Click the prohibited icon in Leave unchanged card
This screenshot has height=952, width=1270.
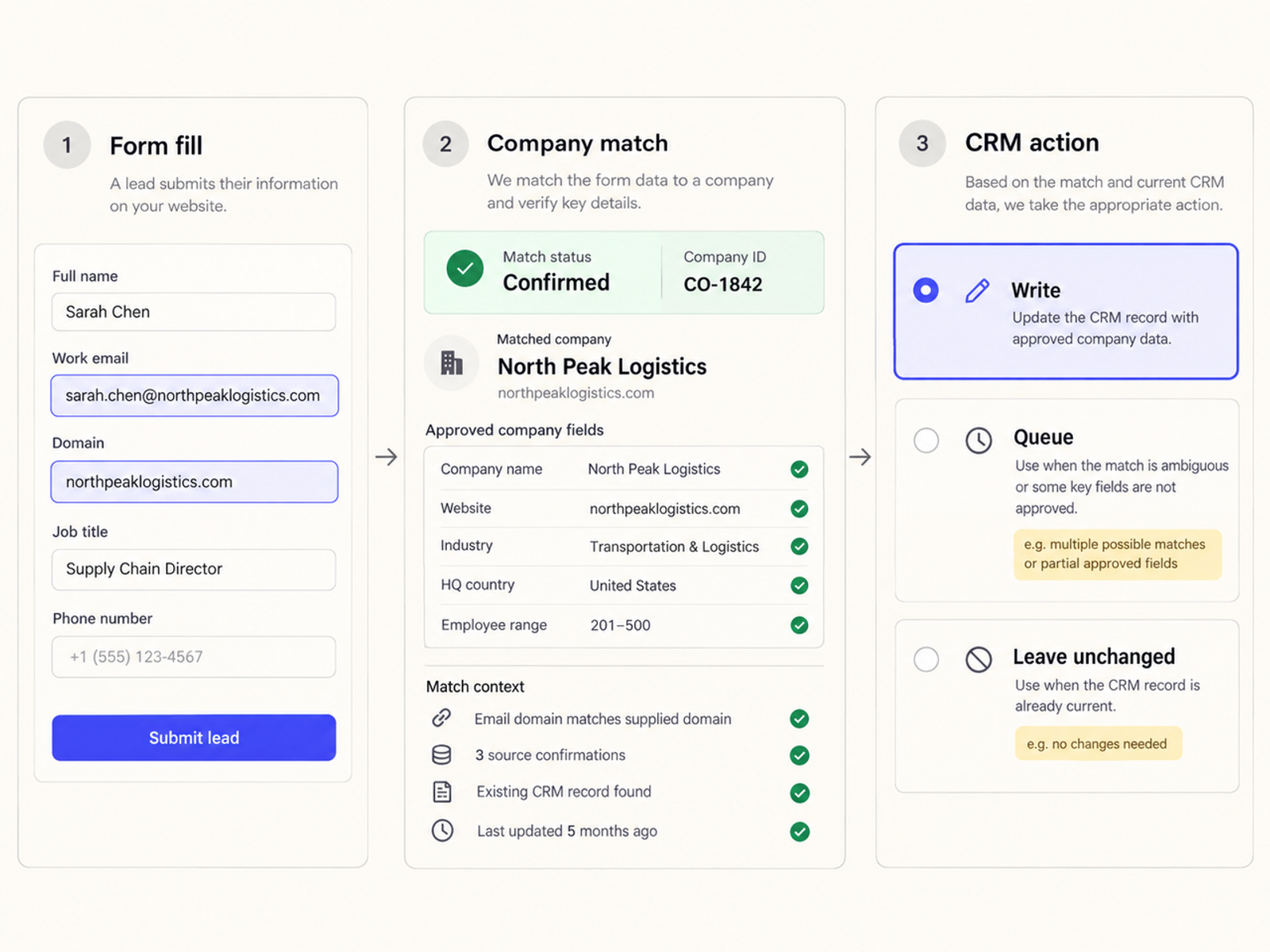[979, 659]
